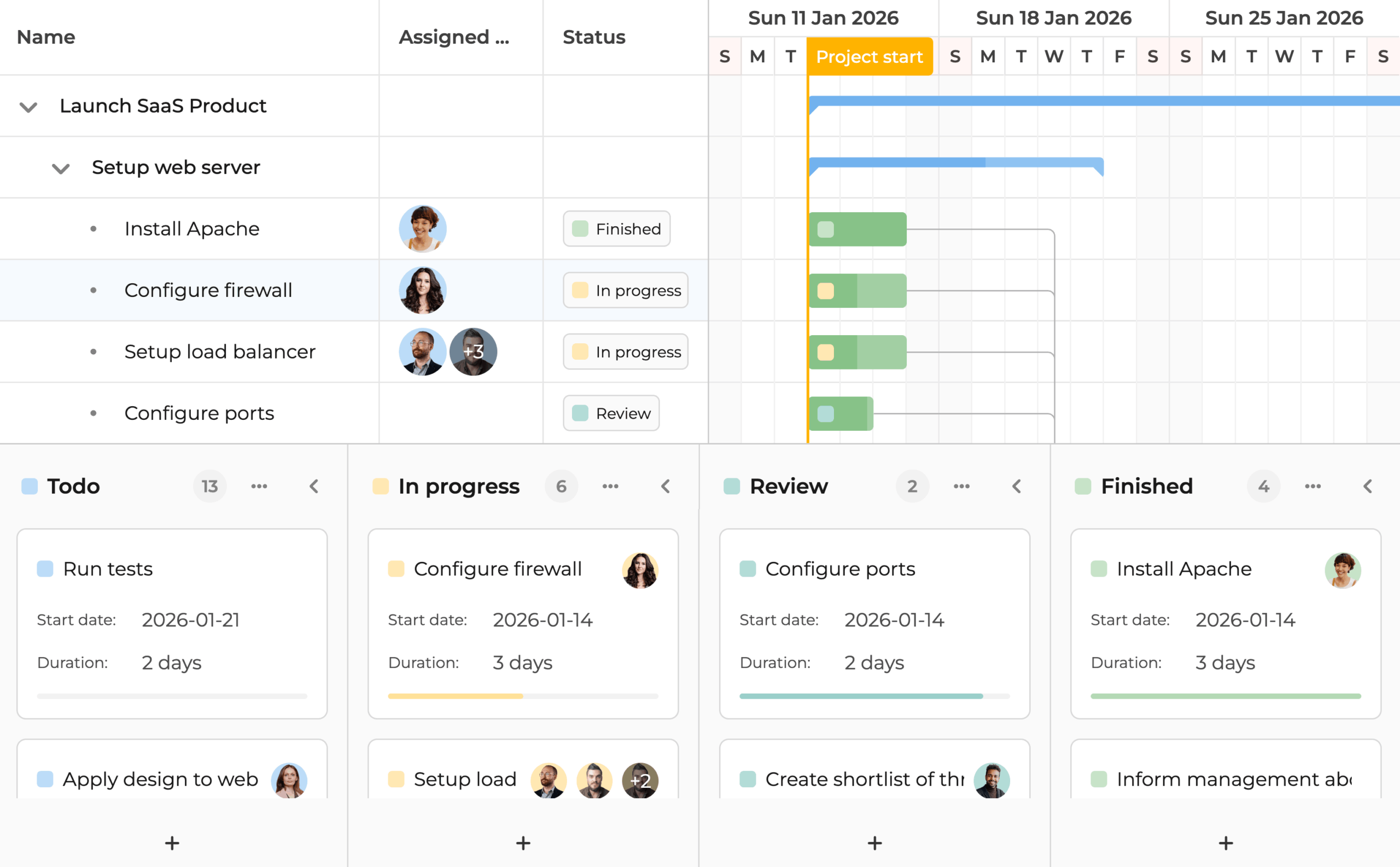Add a new card to Finished column
Screen dimensions: 1400x867
[1226, 843]
